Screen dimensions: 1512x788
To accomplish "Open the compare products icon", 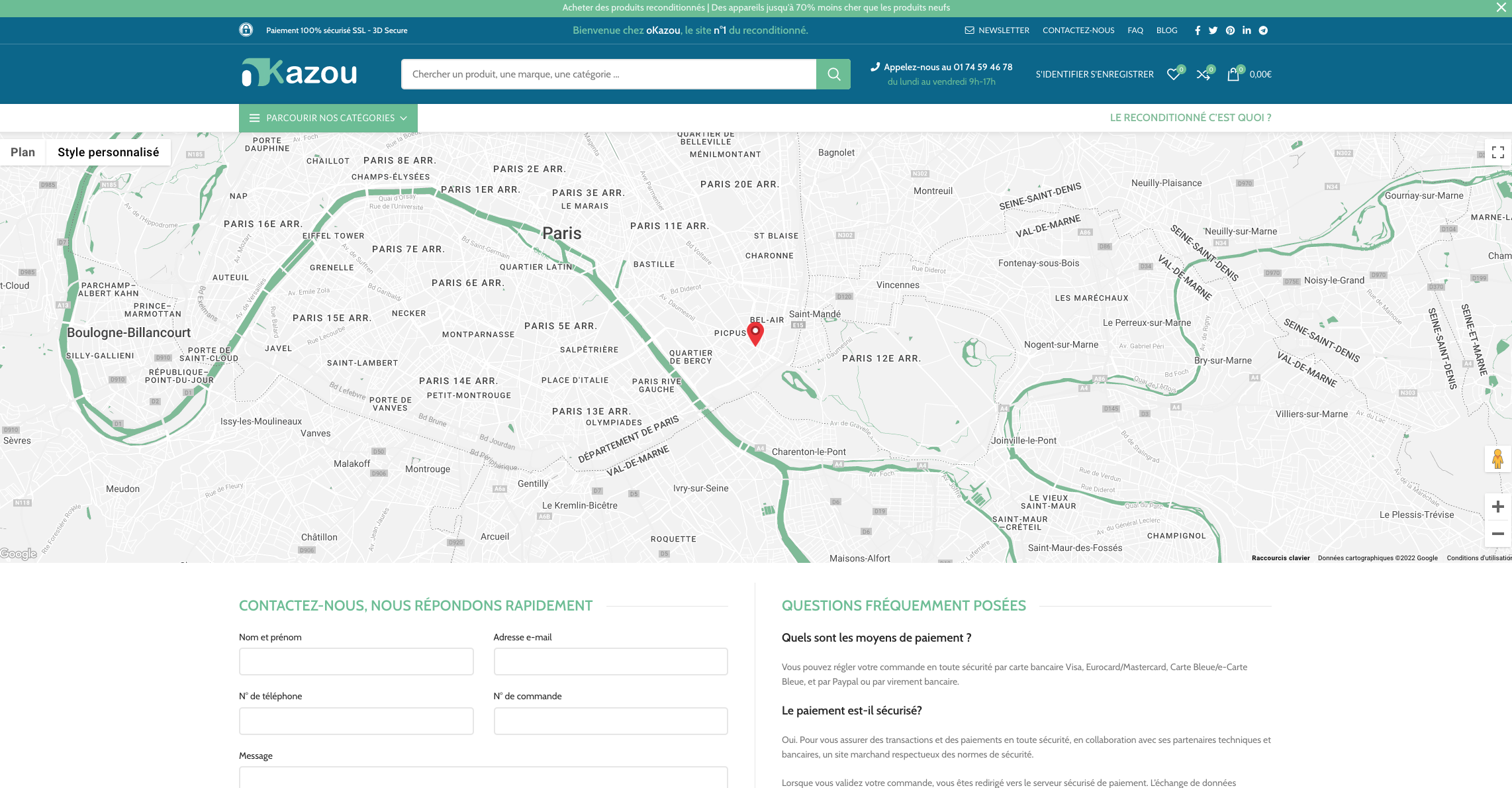I will pos(1203,74).
